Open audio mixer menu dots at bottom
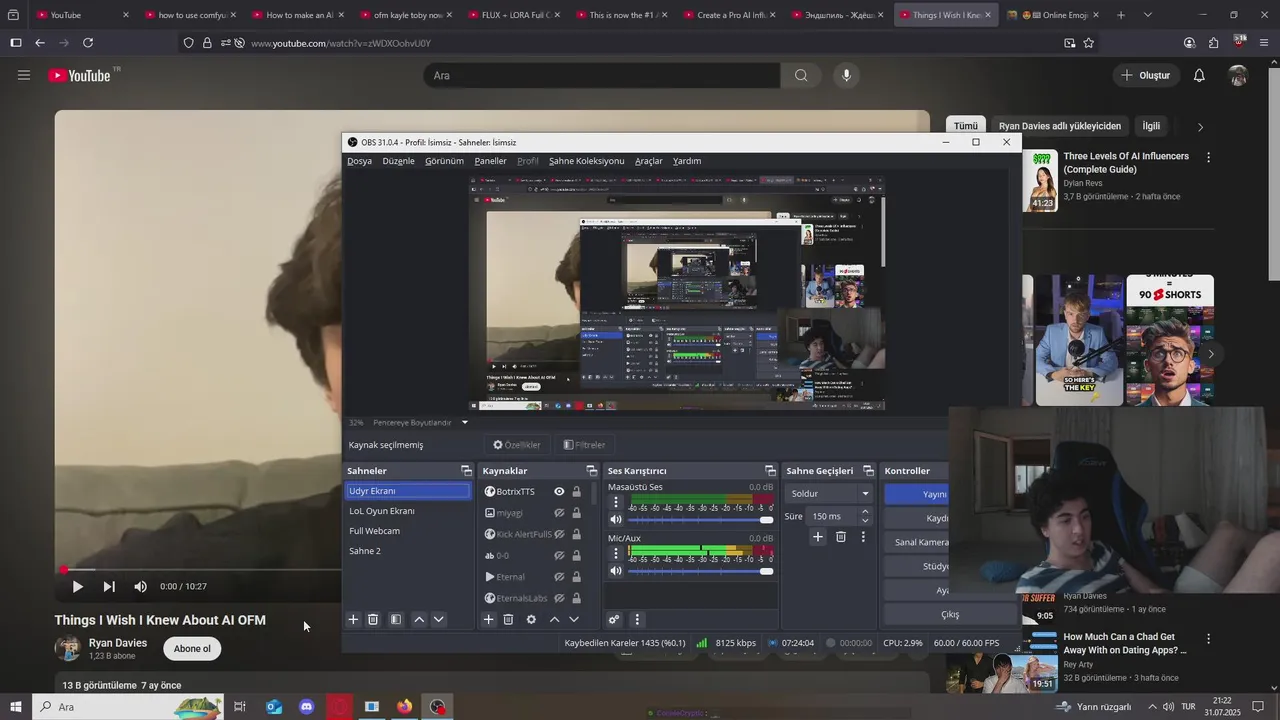 tap(637, 620)
